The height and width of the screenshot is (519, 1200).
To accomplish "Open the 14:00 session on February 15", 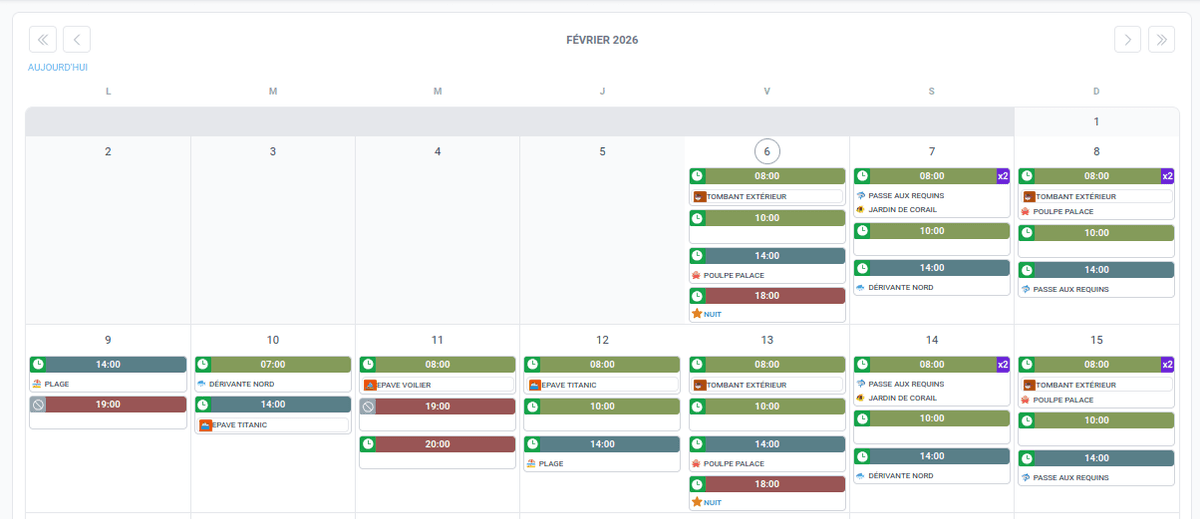I will tap(1096, 458).
